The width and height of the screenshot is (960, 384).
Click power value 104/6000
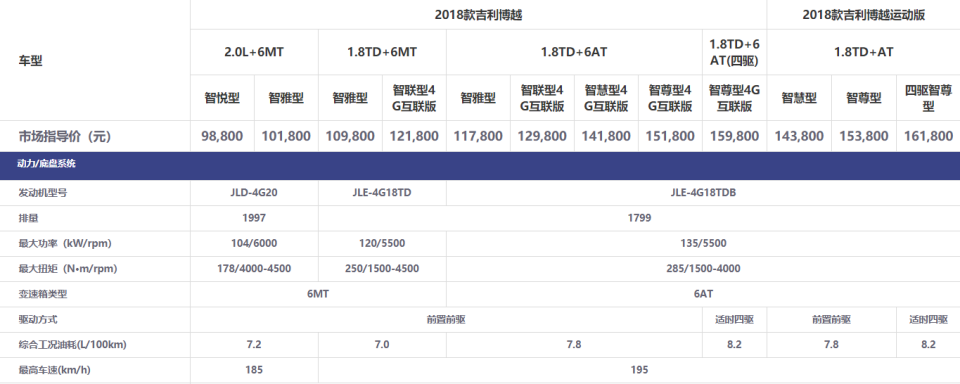(x=254, y=243)
